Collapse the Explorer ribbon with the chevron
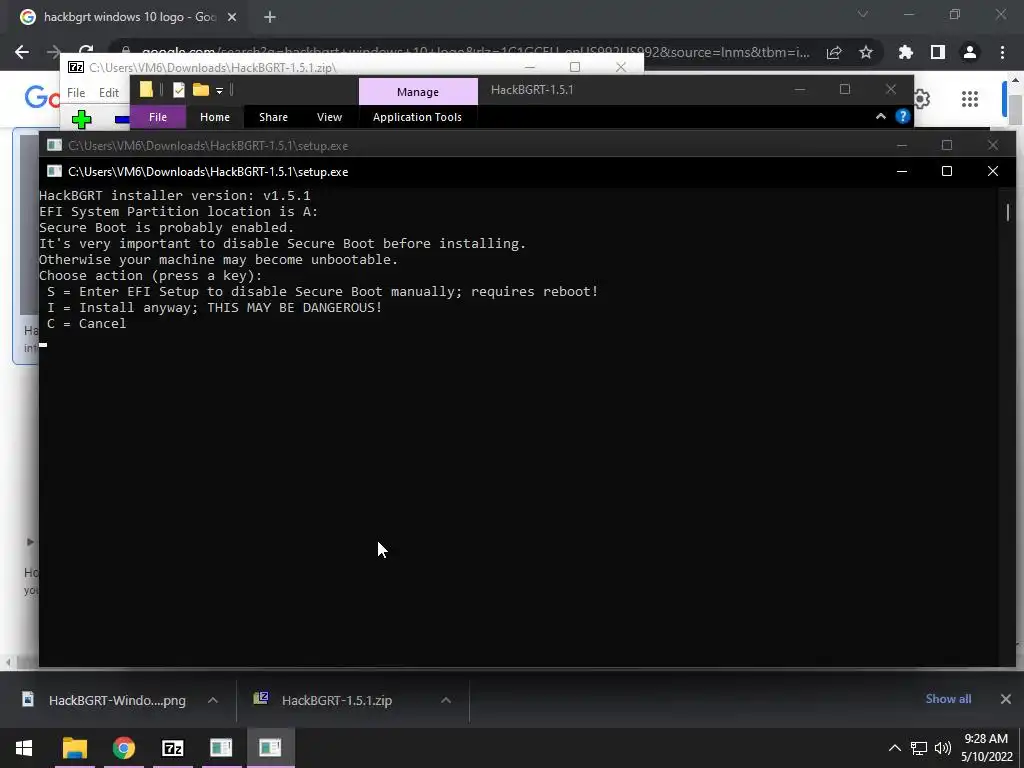 (880, 116)
